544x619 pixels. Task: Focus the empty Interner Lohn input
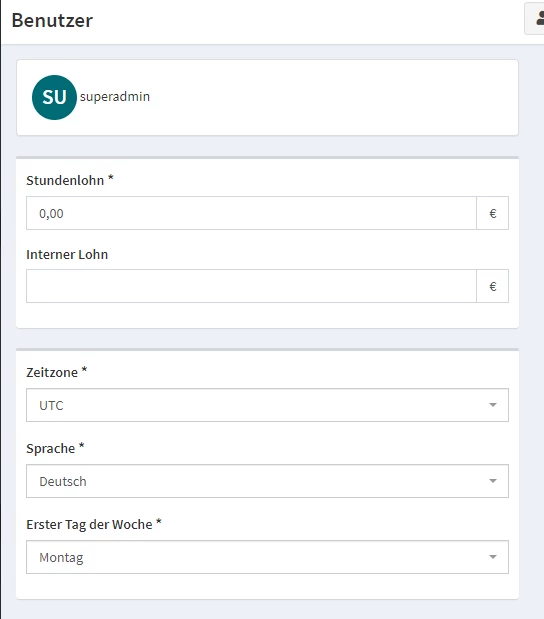(251, 286)
